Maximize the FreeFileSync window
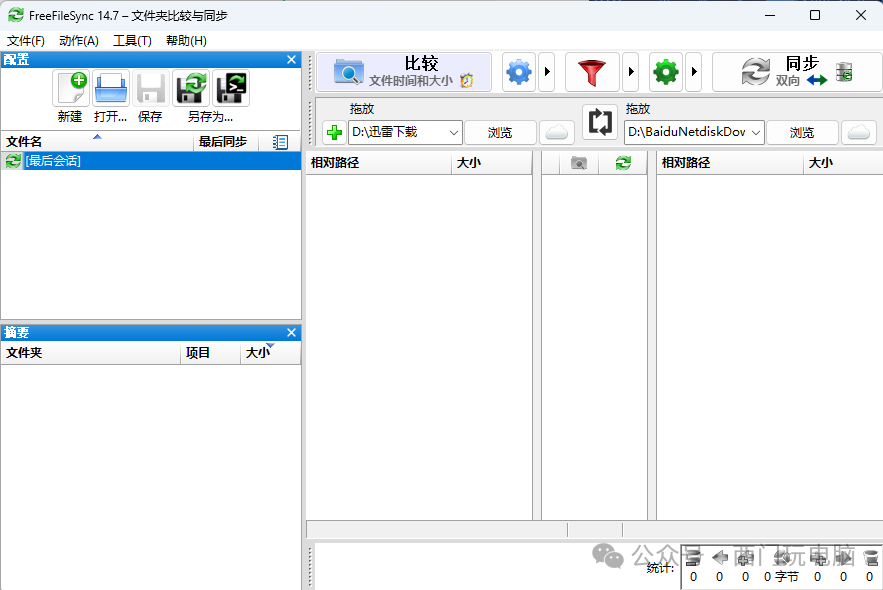Viewport: 883px width, 590px height. pyautogui.click(x=815, y=15)
